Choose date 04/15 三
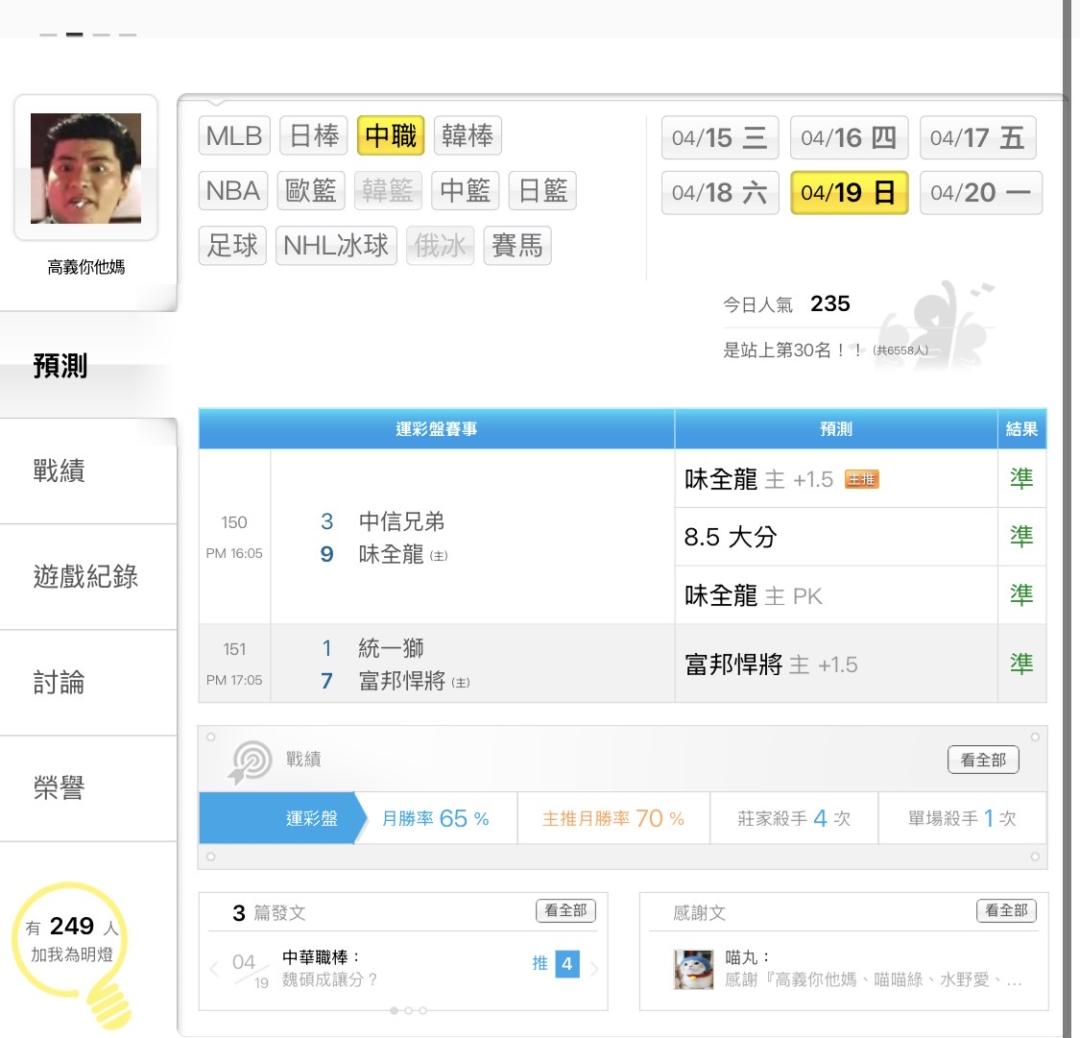Viewport: 1080px width, 1038px height. pos(720,138)
